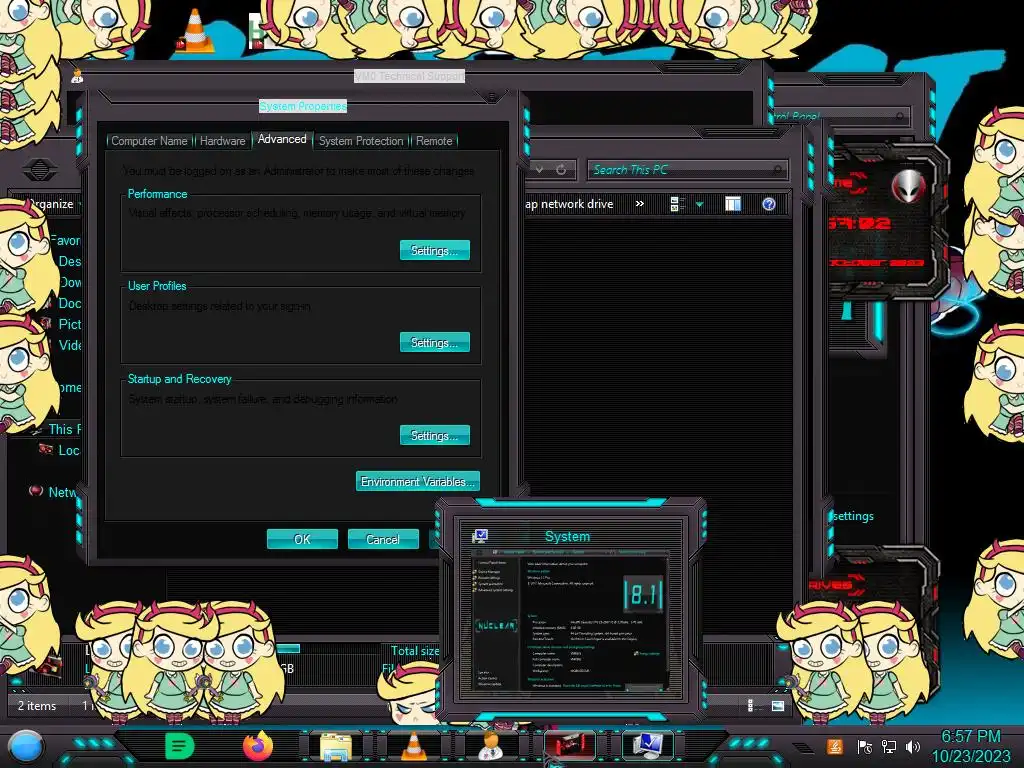Switch to the Remote tab

434,141
